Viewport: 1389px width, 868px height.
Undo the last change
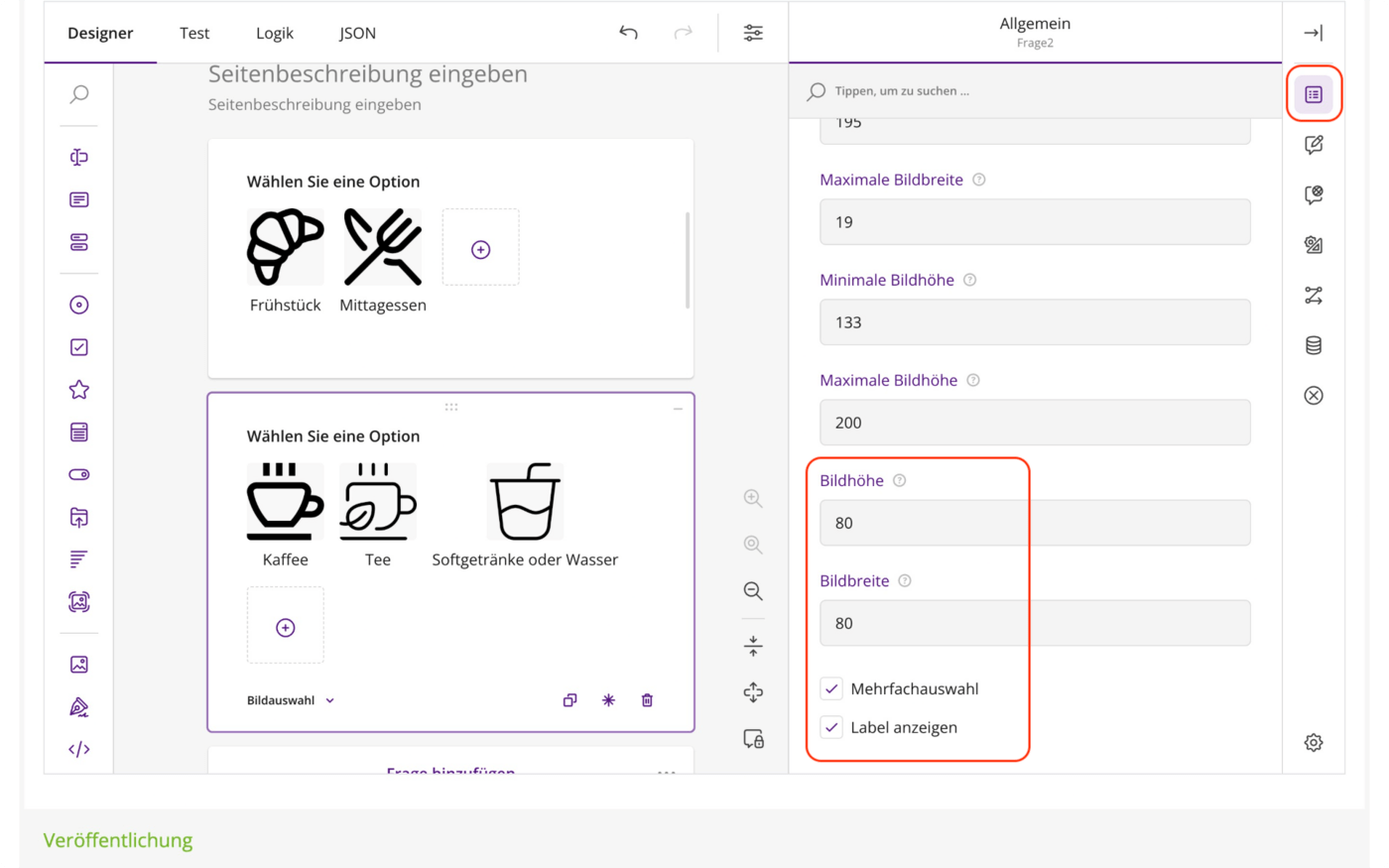[629, 33]
